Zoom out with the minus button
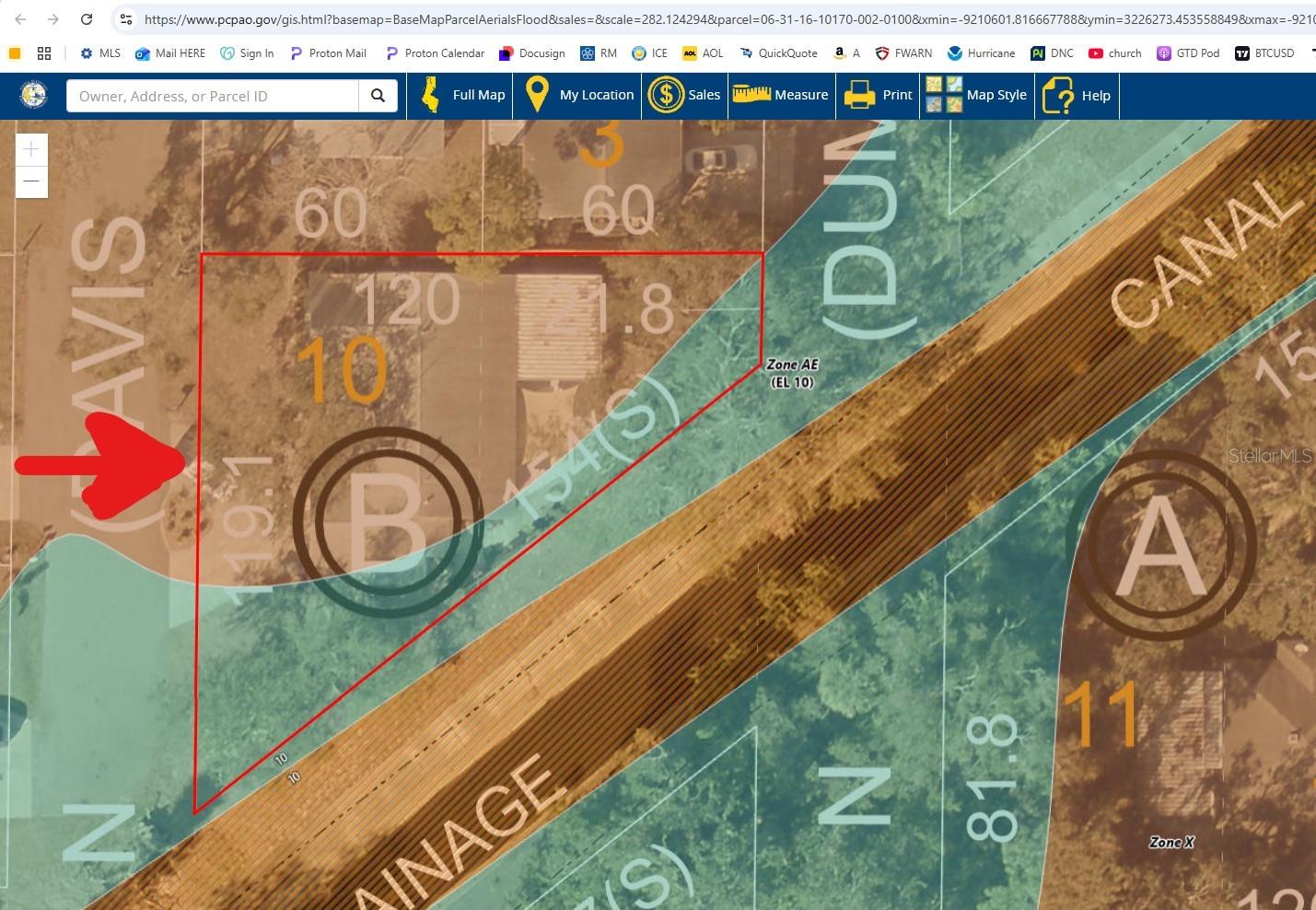Screen dimensions: 1316x910 pos(31,181)
